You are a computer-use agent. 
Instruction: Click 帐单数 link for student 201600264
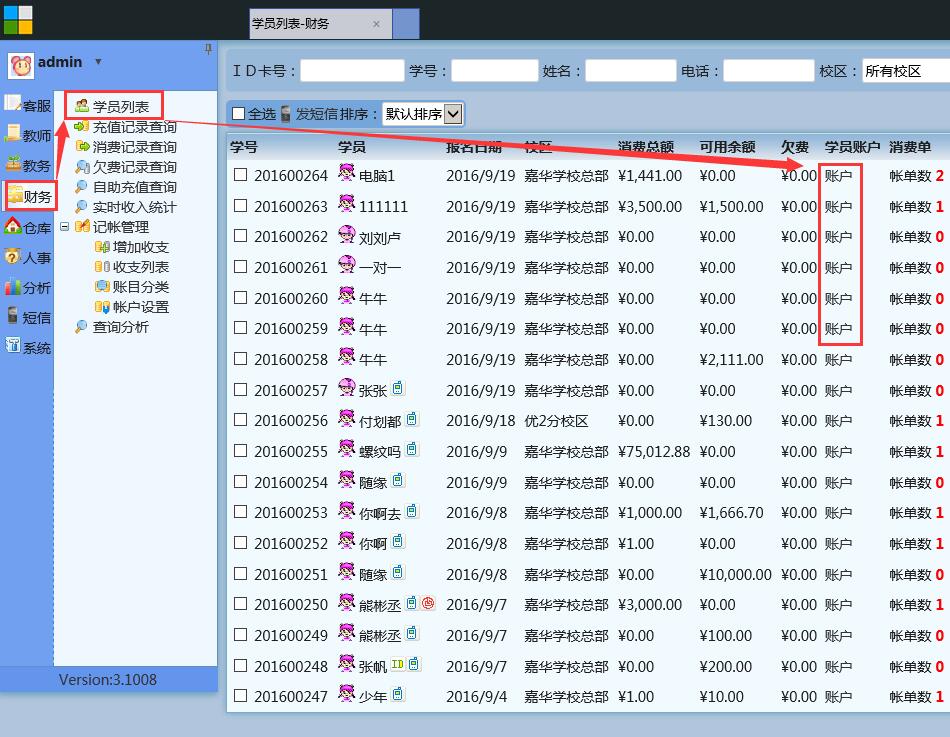tap(911, 176)
